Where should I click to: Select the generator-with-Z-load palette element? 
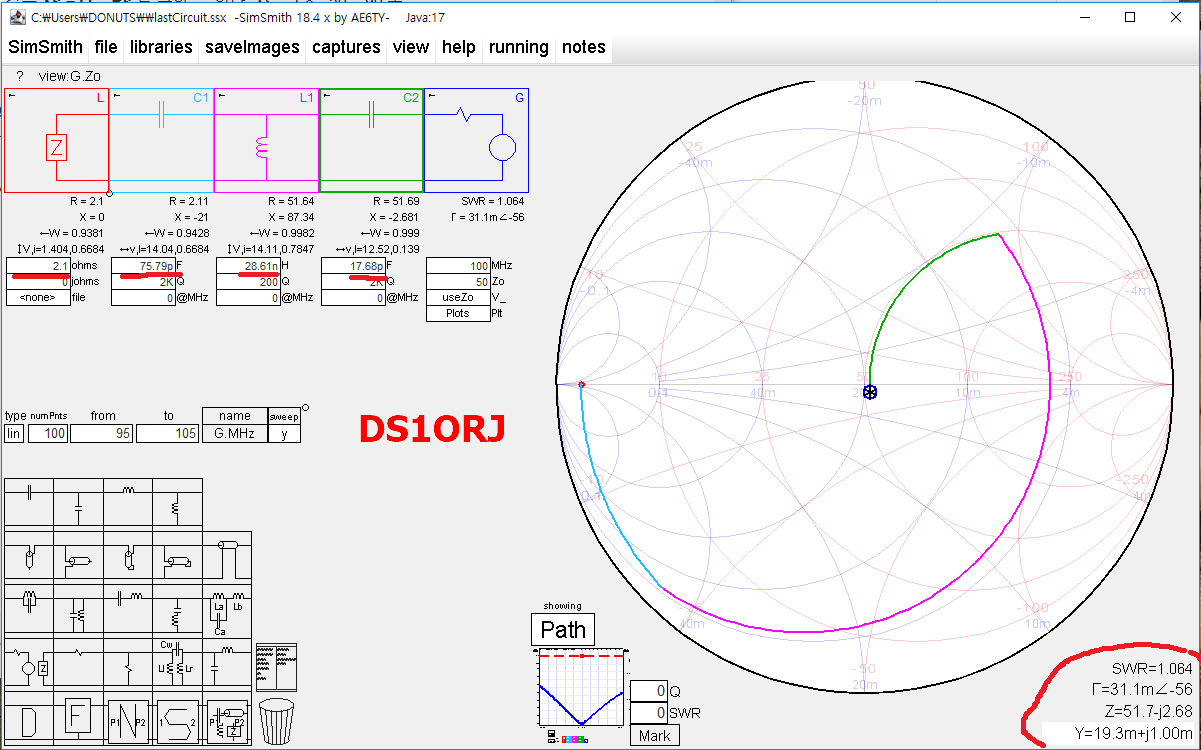[29, 661]
